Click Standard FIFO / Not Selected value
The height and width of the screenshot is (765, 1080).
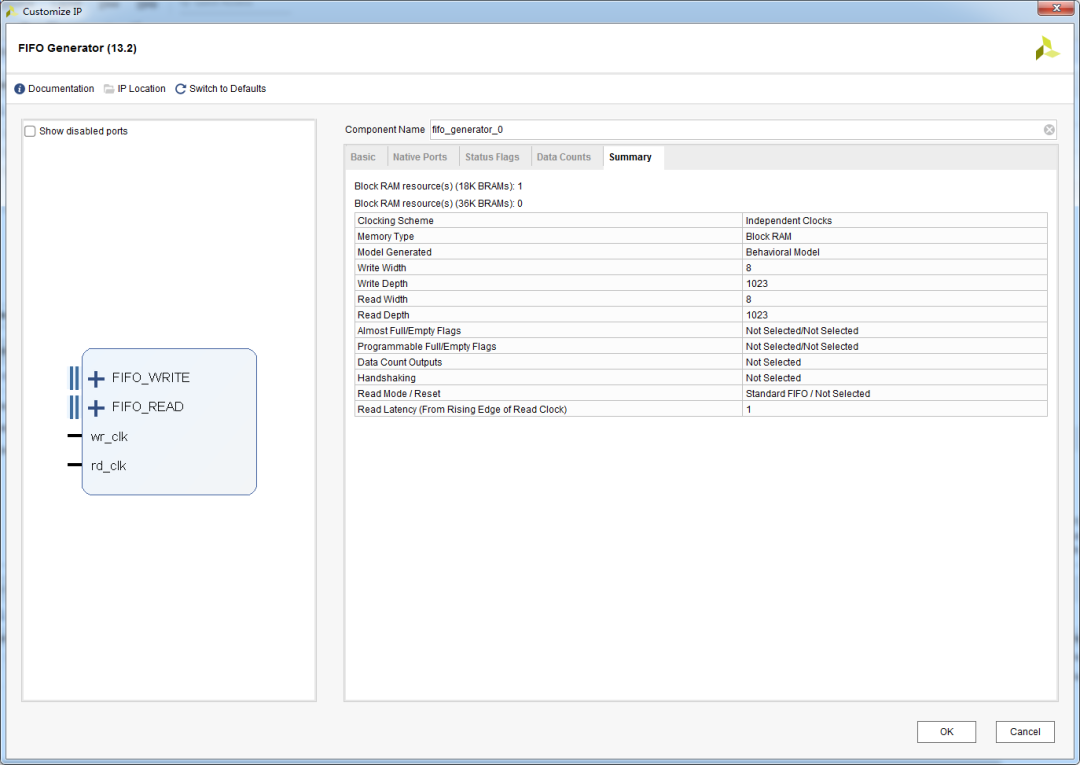[808, 394]
